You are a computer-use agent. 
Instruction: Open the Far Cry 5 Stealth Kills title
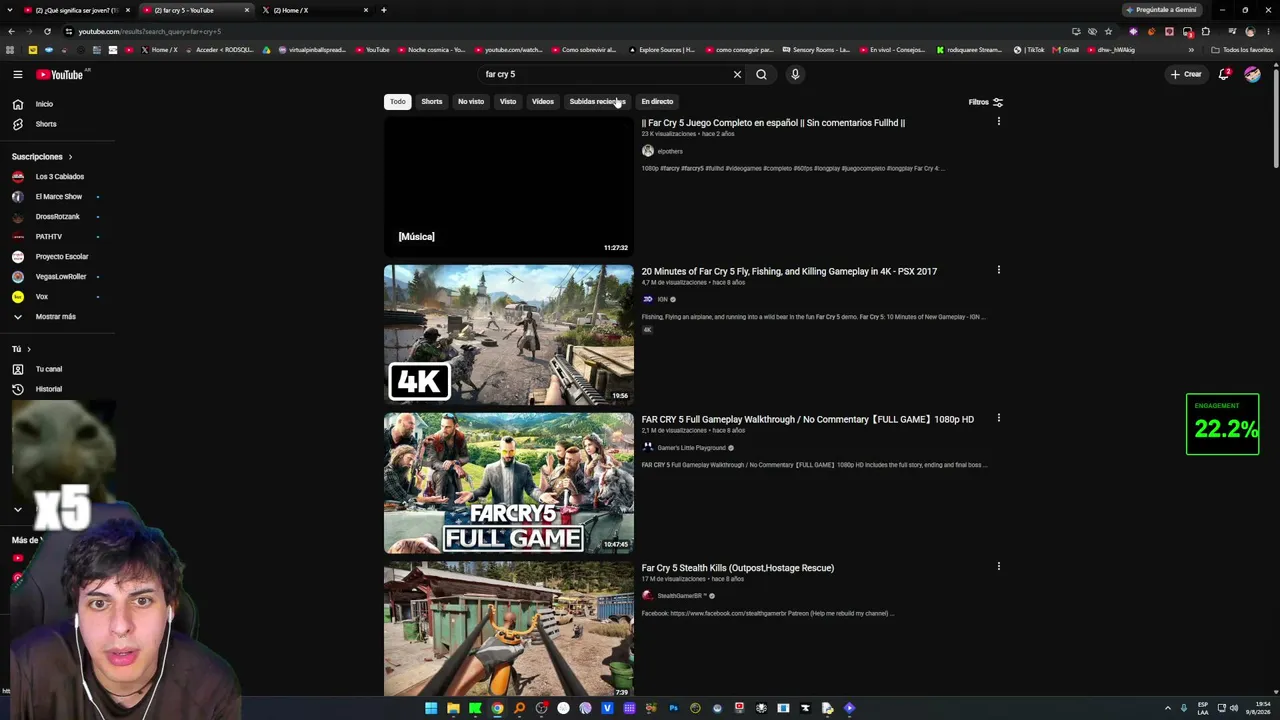pyautogui.click(x=737, y=568)
